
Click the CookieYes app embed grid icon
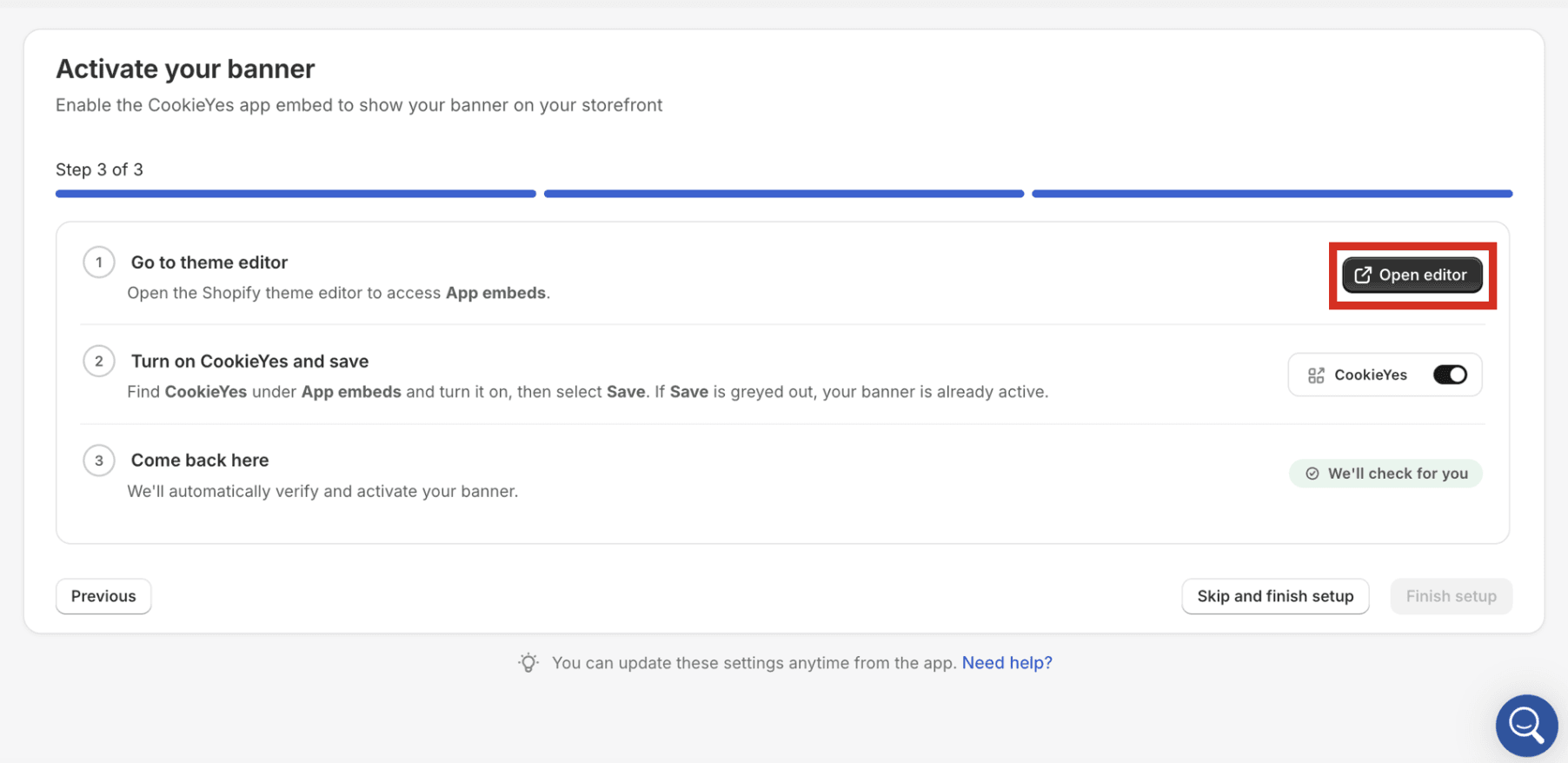click(1316, 375)
